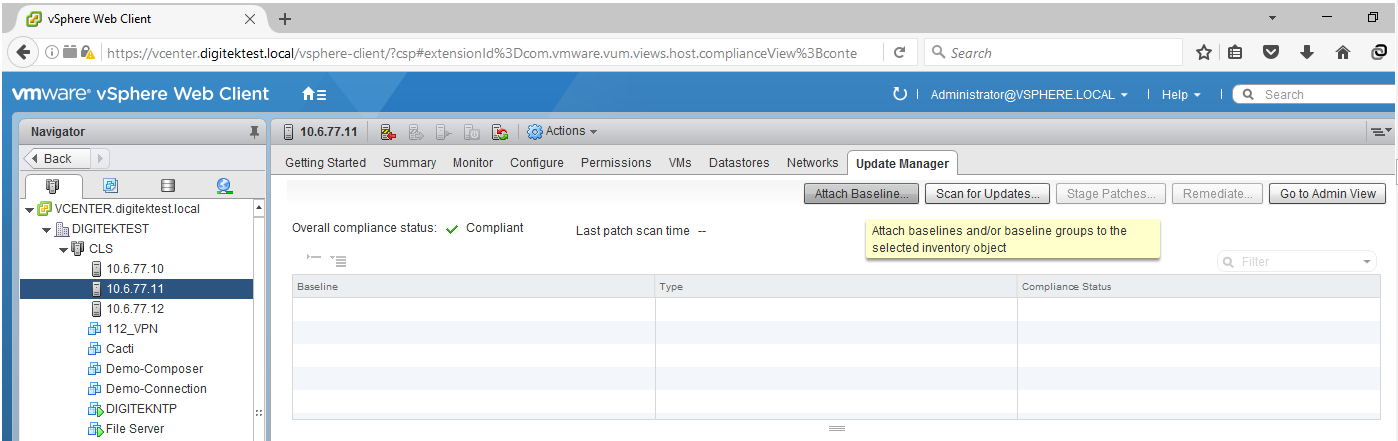The height and width of the screenshot is (441, 1398).
Task: Select the File Server virtual machine
Action: [127, 429]
